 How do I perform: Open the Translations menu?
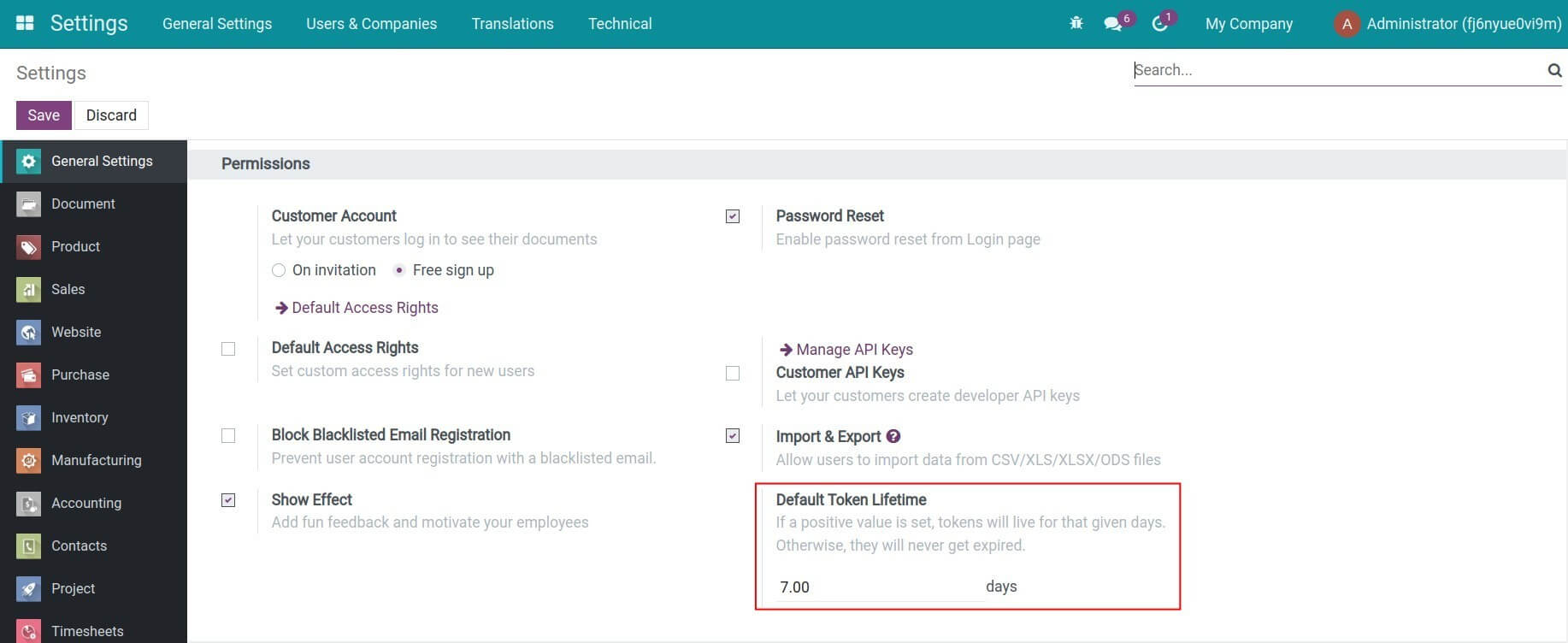[512, 24]
